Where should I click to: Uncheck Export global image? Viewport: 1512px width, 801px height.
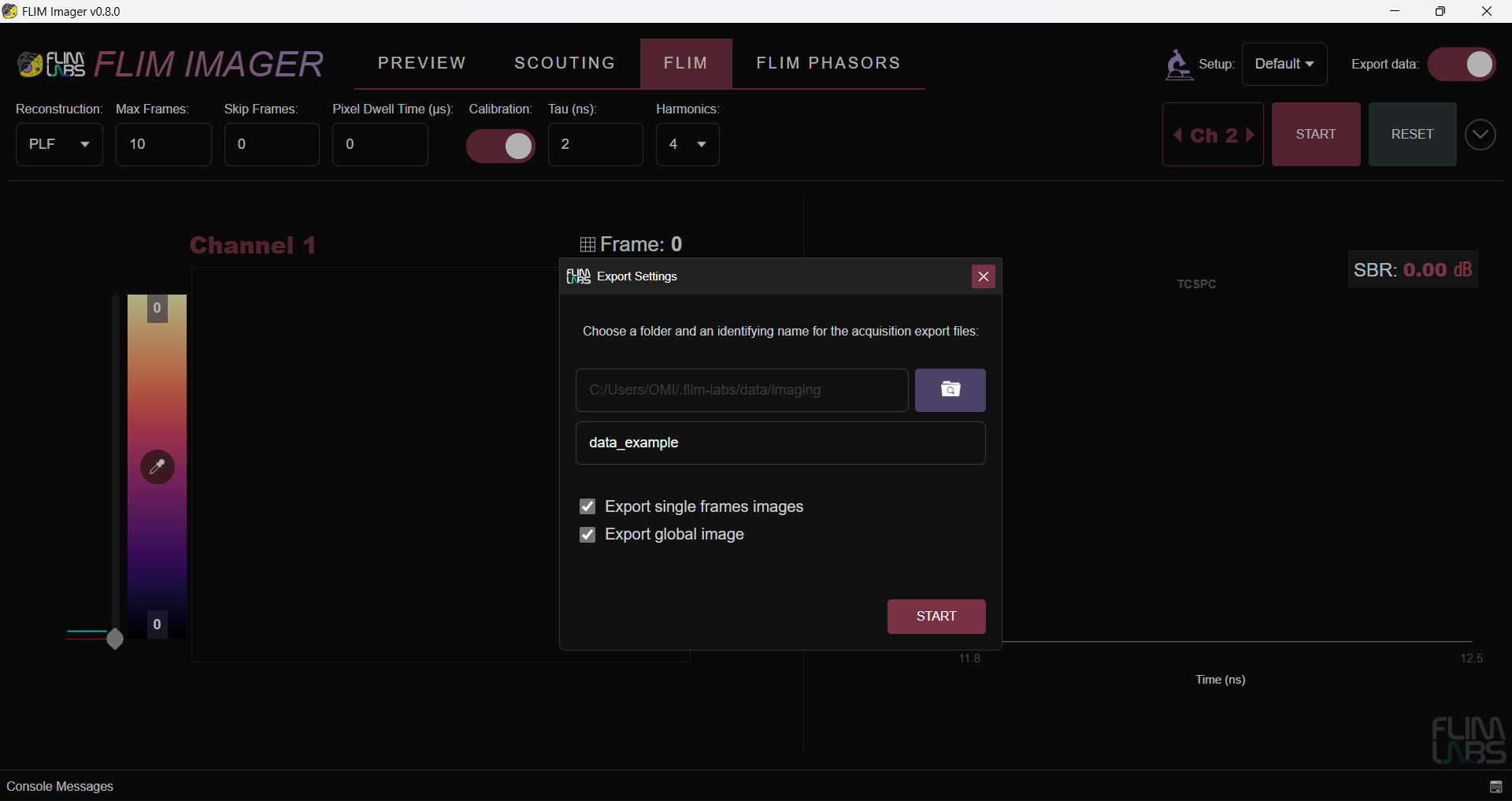[x=587, y=535]
